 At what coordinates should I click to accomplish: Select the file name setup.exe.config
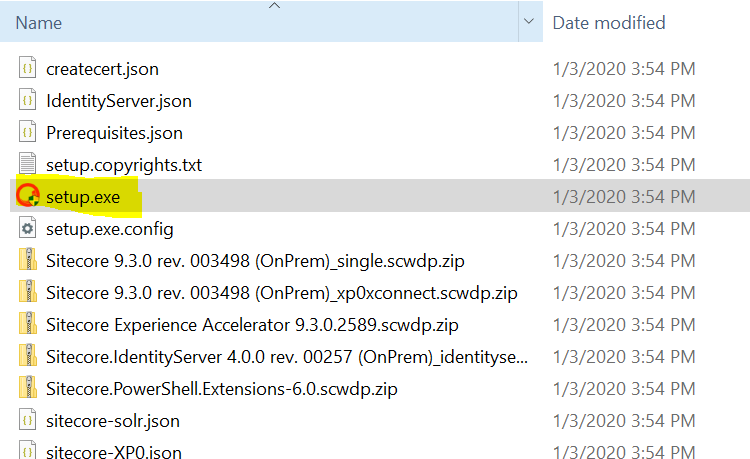110,229
